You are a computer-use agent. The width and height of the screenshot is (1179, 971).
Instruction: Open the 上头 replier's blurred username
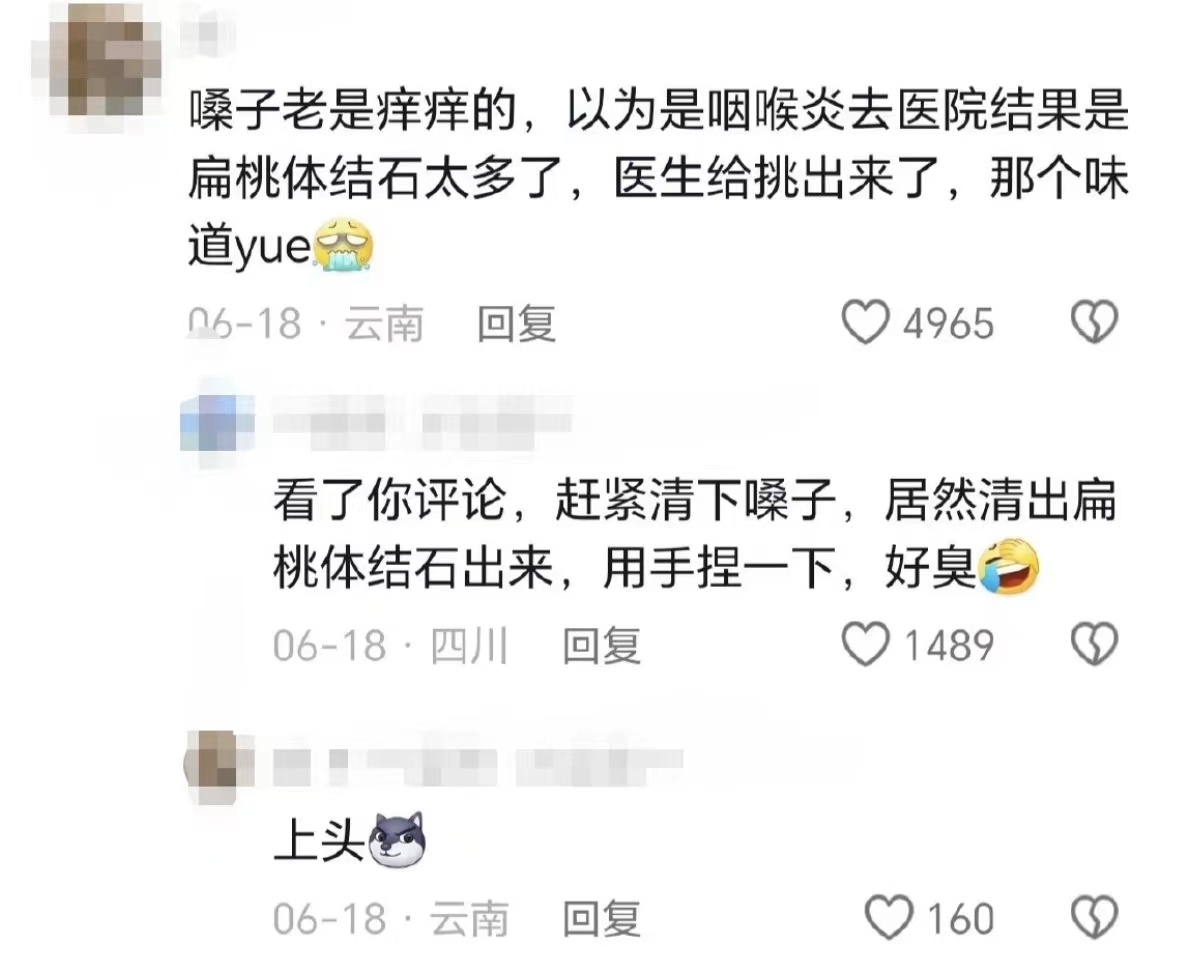[477, 767]
